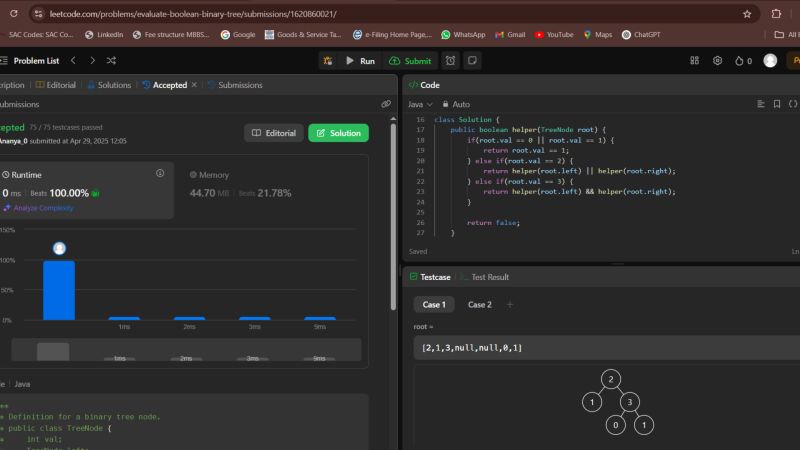This screenshot has width=800, height=450.
Task: Open the Fee structure MBBS bookmark
Action: (171, 35)
